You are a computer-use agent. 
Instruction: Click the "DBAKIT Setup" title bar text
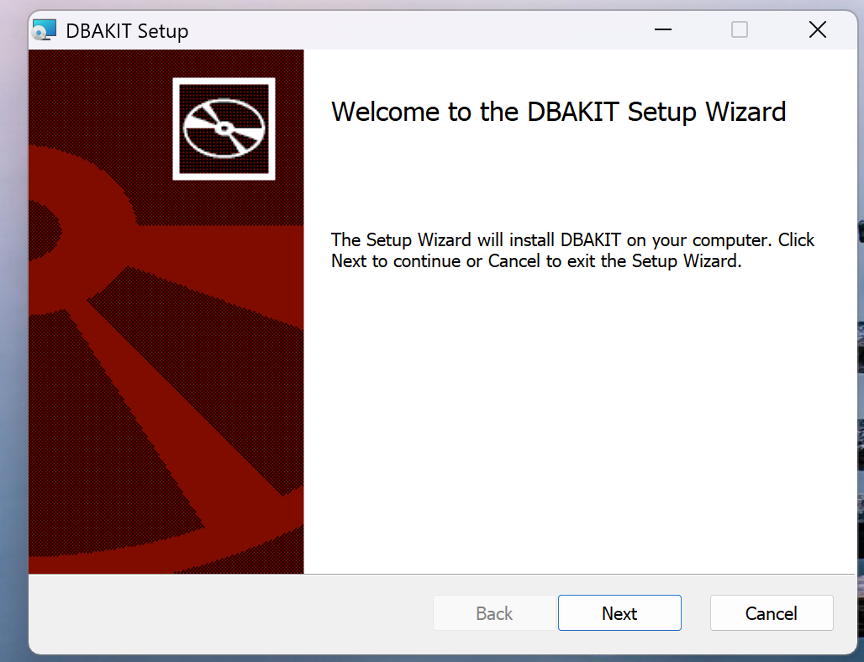(127, 31)
